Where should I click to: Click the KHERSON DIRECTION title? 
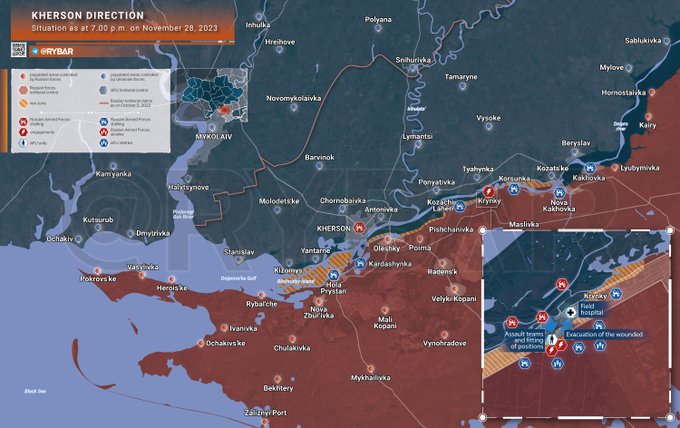[x=88, y=16]
